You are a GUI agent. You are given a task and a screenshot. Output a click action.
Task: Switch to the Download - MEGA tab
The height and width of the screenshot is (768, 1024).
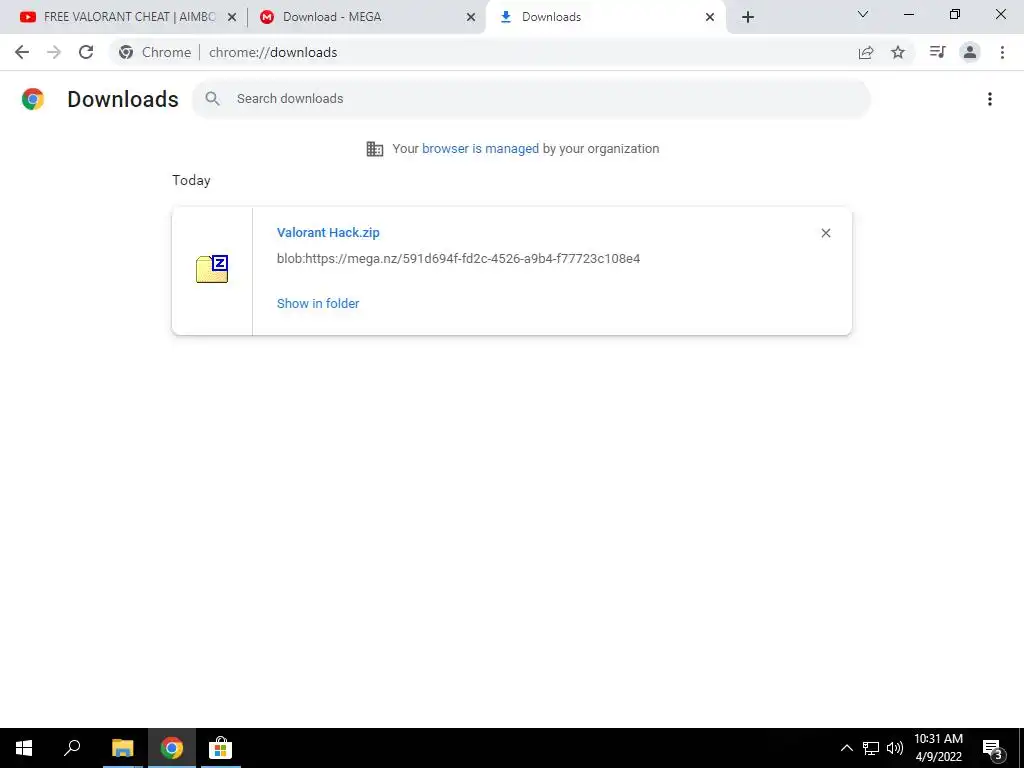coord(366,17)
